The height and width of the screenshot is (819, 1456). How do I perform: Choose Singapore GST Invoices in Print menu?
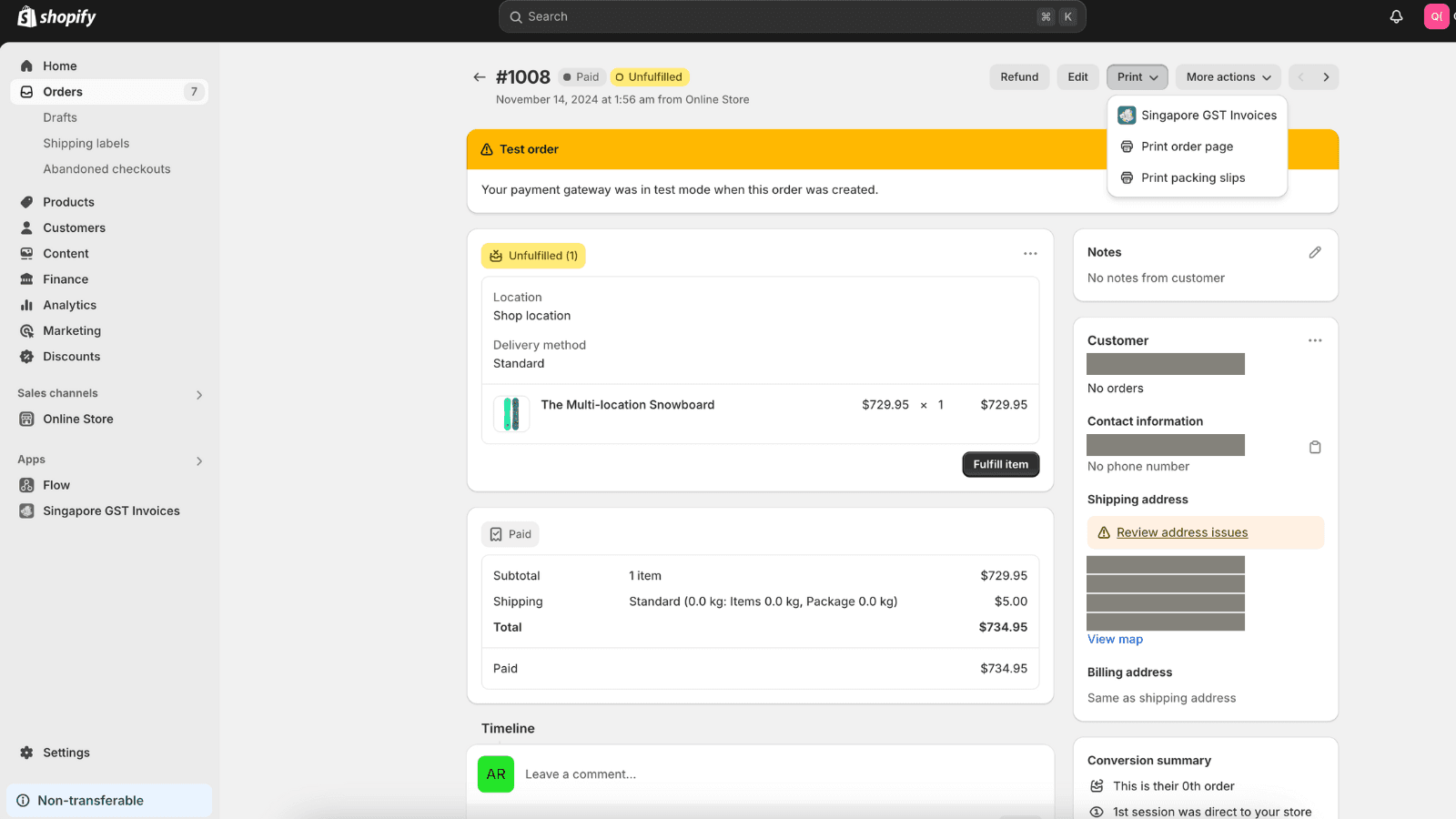click(x=1208, y=116)
